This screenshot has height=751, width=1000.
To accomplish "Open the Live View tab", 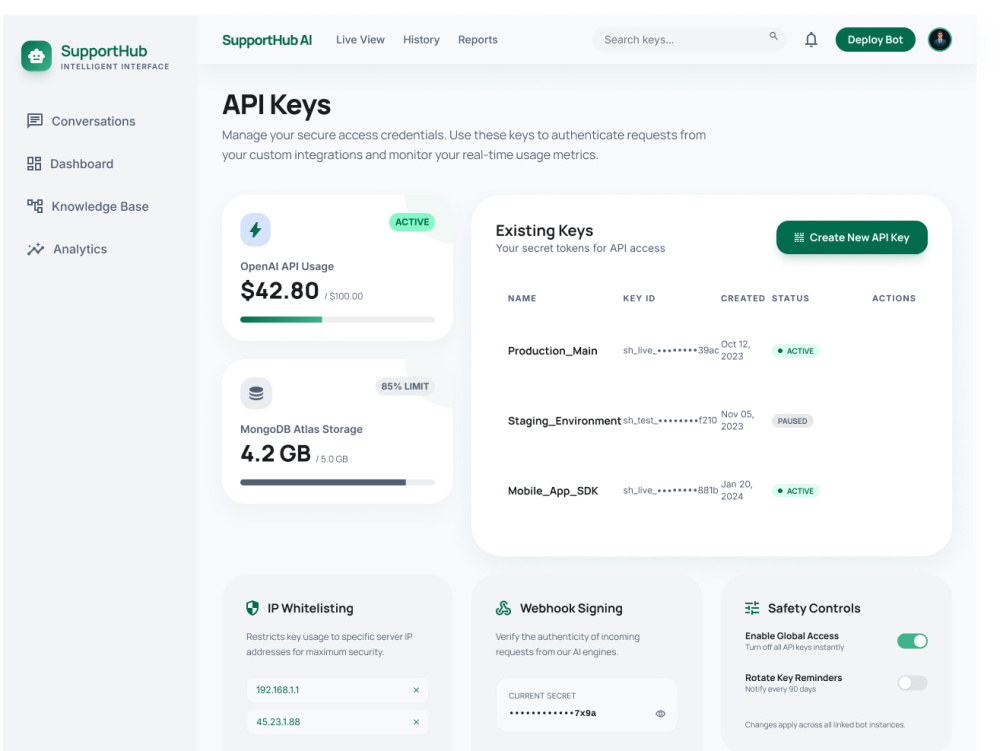I will 360,40.
